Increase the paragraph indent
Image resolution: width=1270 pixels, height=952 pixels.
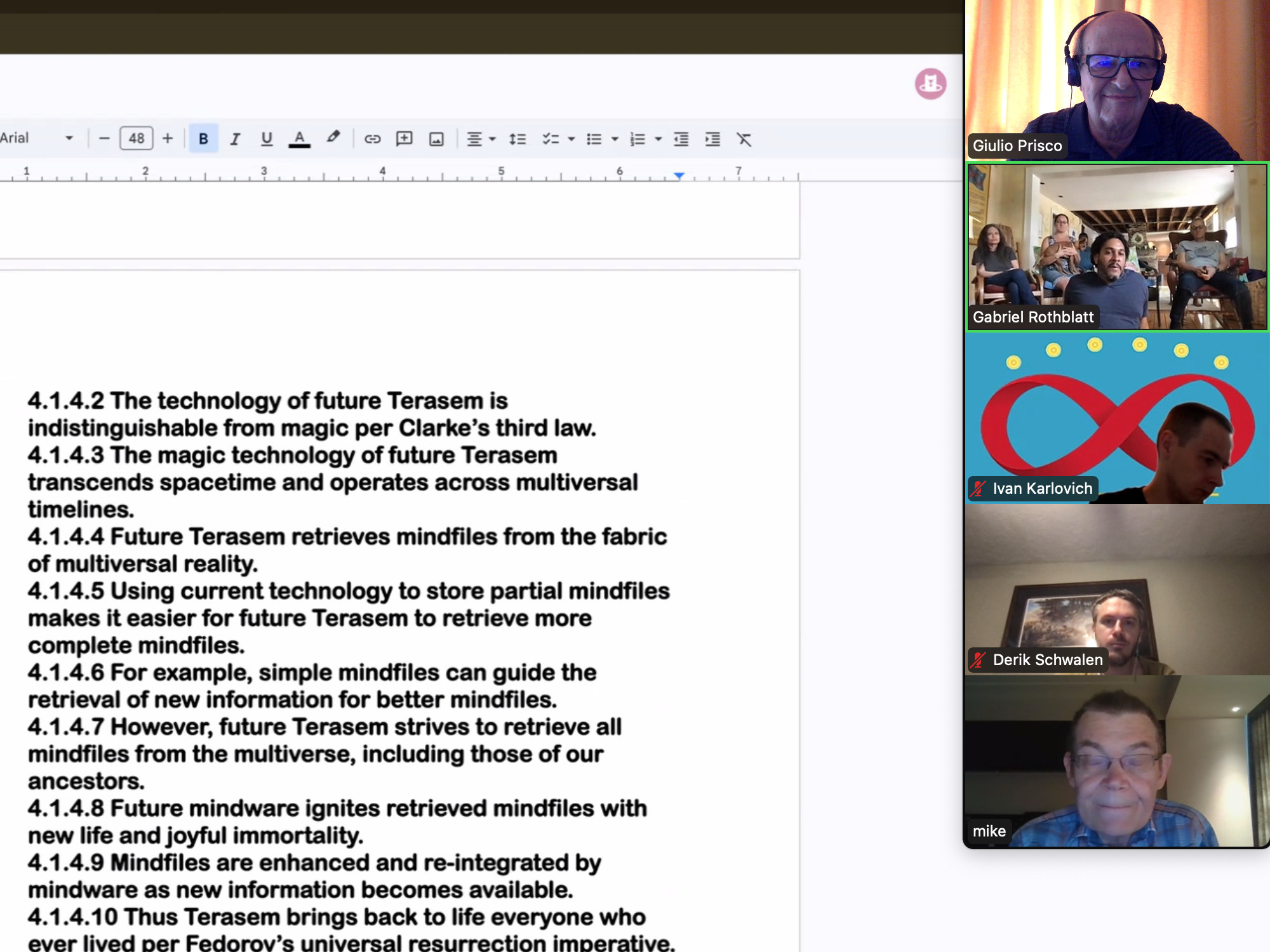click(x=712, y=138)
